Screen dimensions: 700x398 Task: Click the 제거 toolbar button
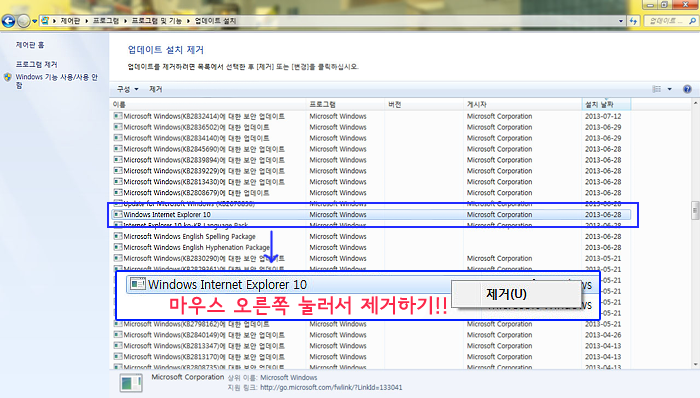click(155, 89)
